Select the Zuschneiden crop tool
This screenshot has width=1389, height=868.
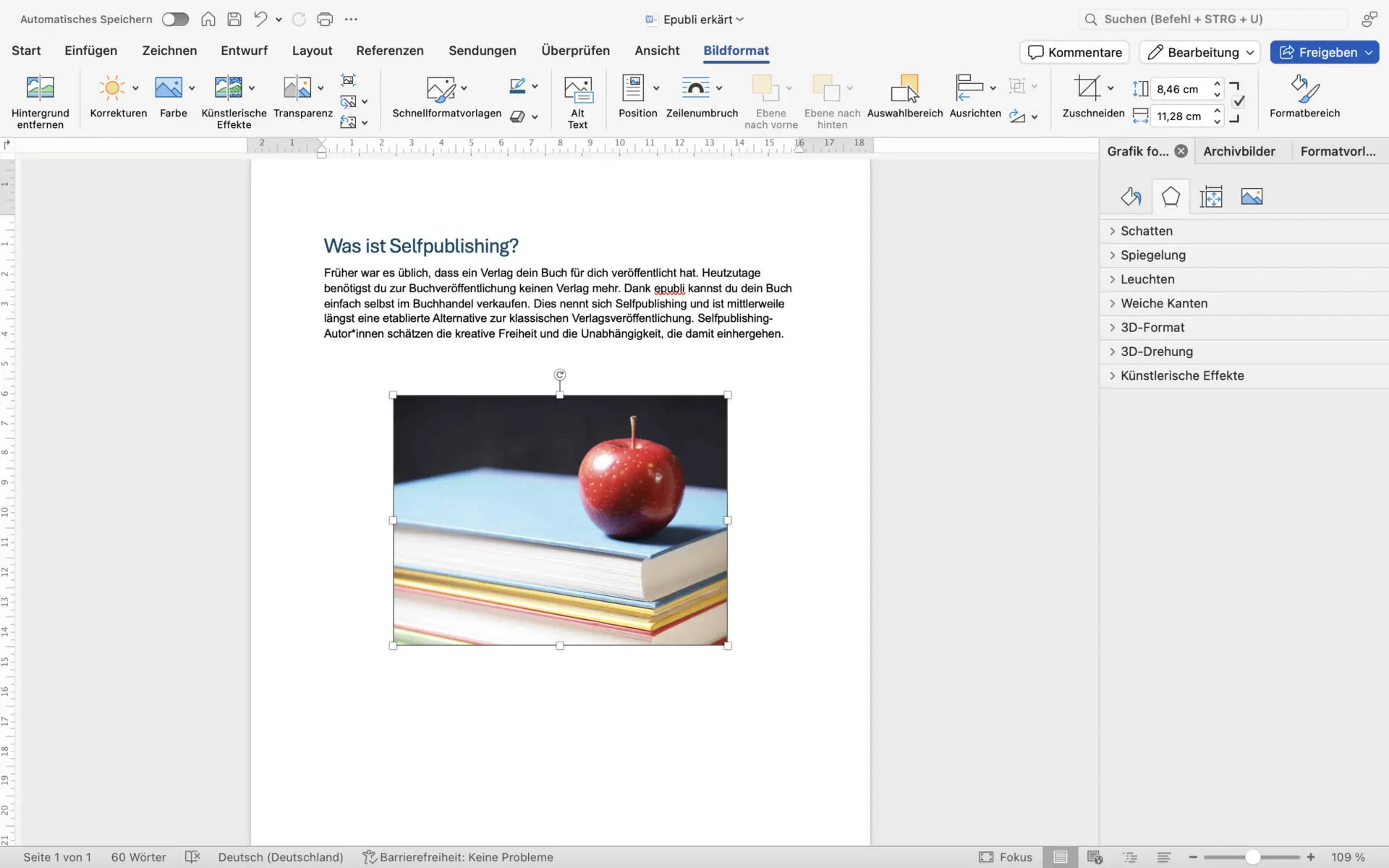pos(1087,88)
